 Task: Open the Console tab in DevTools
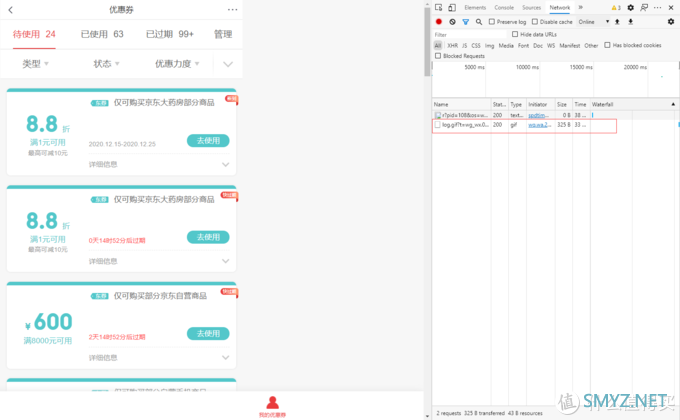point(504,7)
